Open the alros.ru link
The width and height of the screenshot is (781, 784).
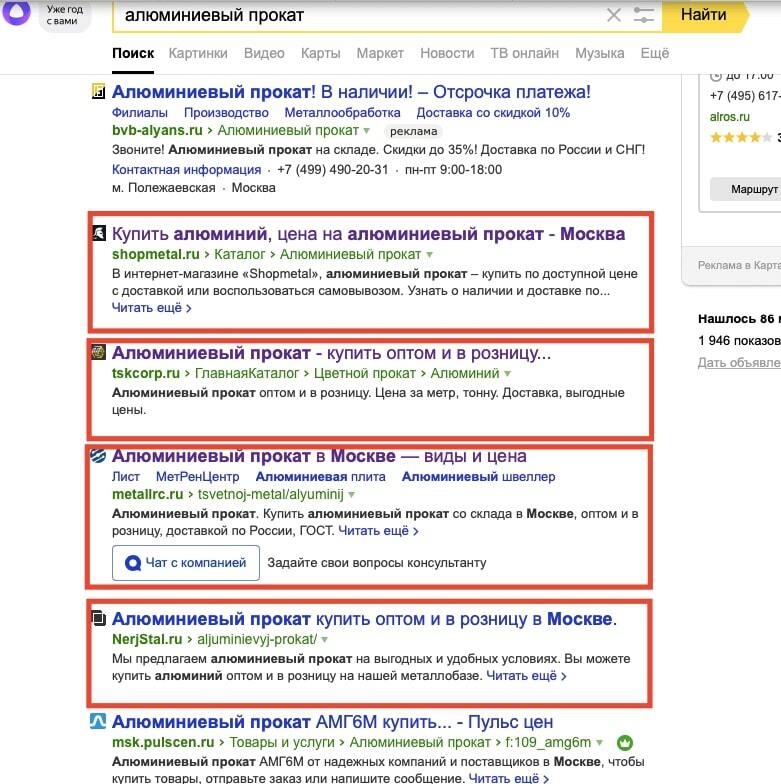(730, 116)
